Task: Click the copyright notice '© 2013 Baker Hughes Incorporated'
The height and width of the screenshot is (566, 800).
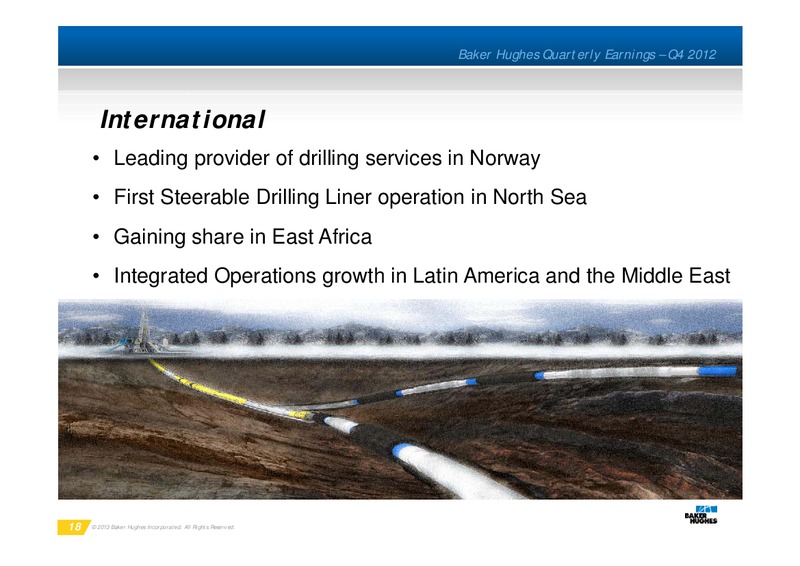Action: click(x=137, y=527)
